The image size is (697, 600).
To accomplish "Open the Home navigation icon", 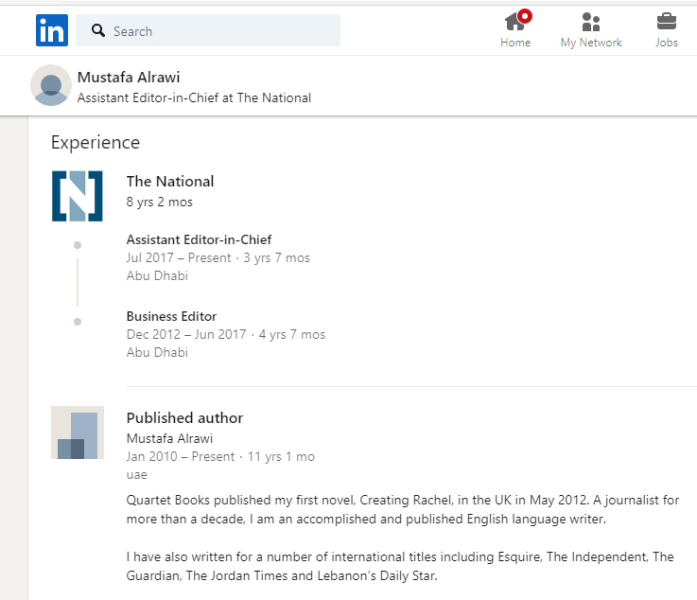I will [x=515, y=21].
